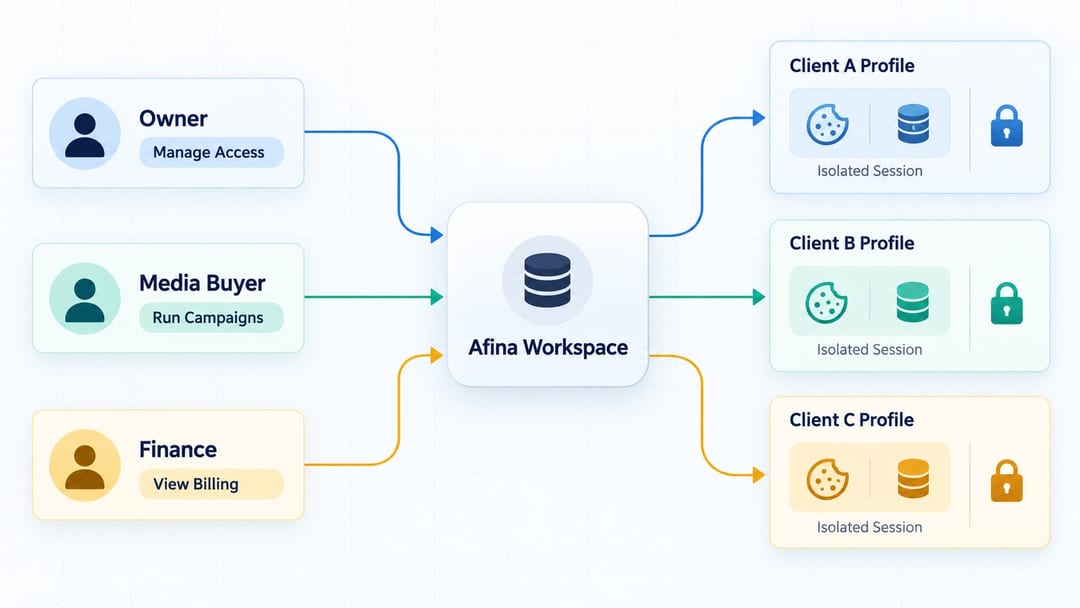
Task: Click the cookie icon in Client B Profile
Action: tap(827, 302)
